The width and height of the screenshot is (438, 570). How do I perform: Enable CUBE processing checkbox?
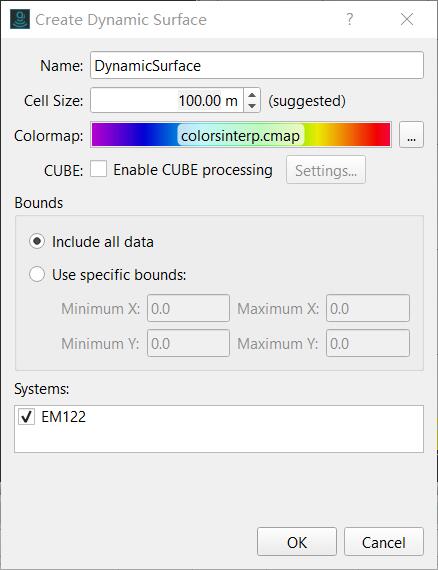pyautogui.click(x=99, y=169)
